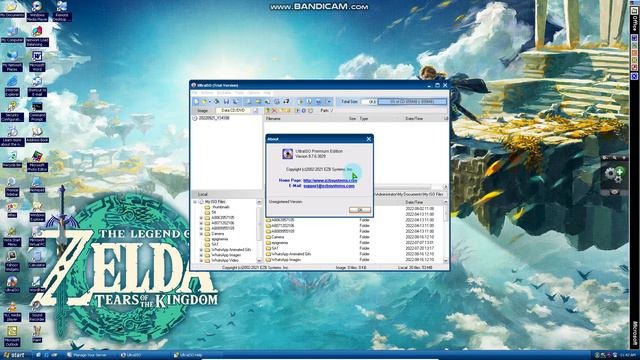Click the Open folder icon in UltraISO toolbar
The height and width of the screenshot is (360, 640).
coord(204,102)
